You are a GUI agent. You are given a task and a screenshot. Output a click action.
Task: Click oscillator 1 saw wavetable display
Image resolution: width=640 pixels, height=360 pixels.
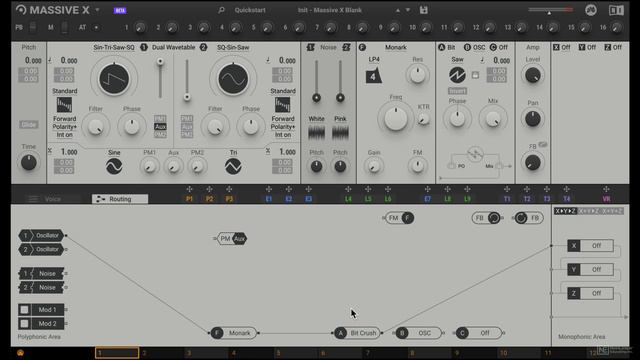(114, 79)
